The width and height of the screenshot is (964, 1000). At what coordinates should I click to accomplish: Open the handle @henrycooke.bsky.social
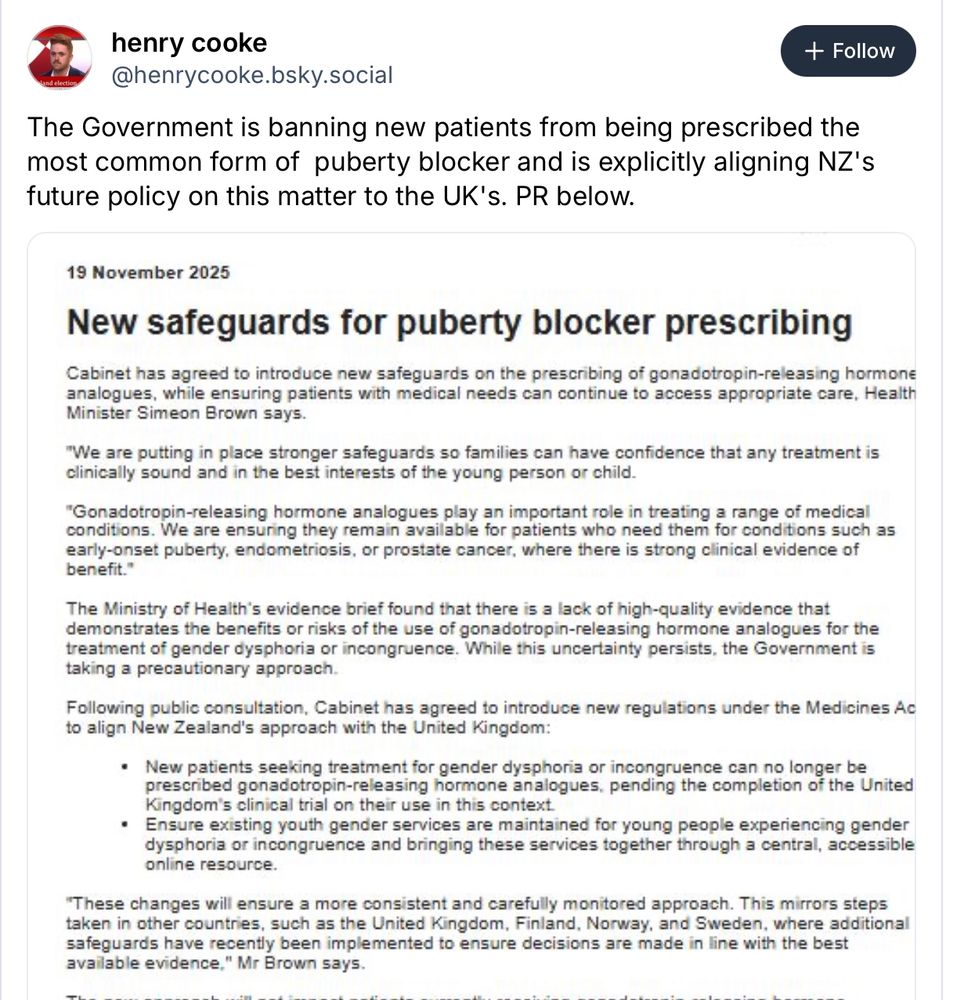tap(253, 74)
